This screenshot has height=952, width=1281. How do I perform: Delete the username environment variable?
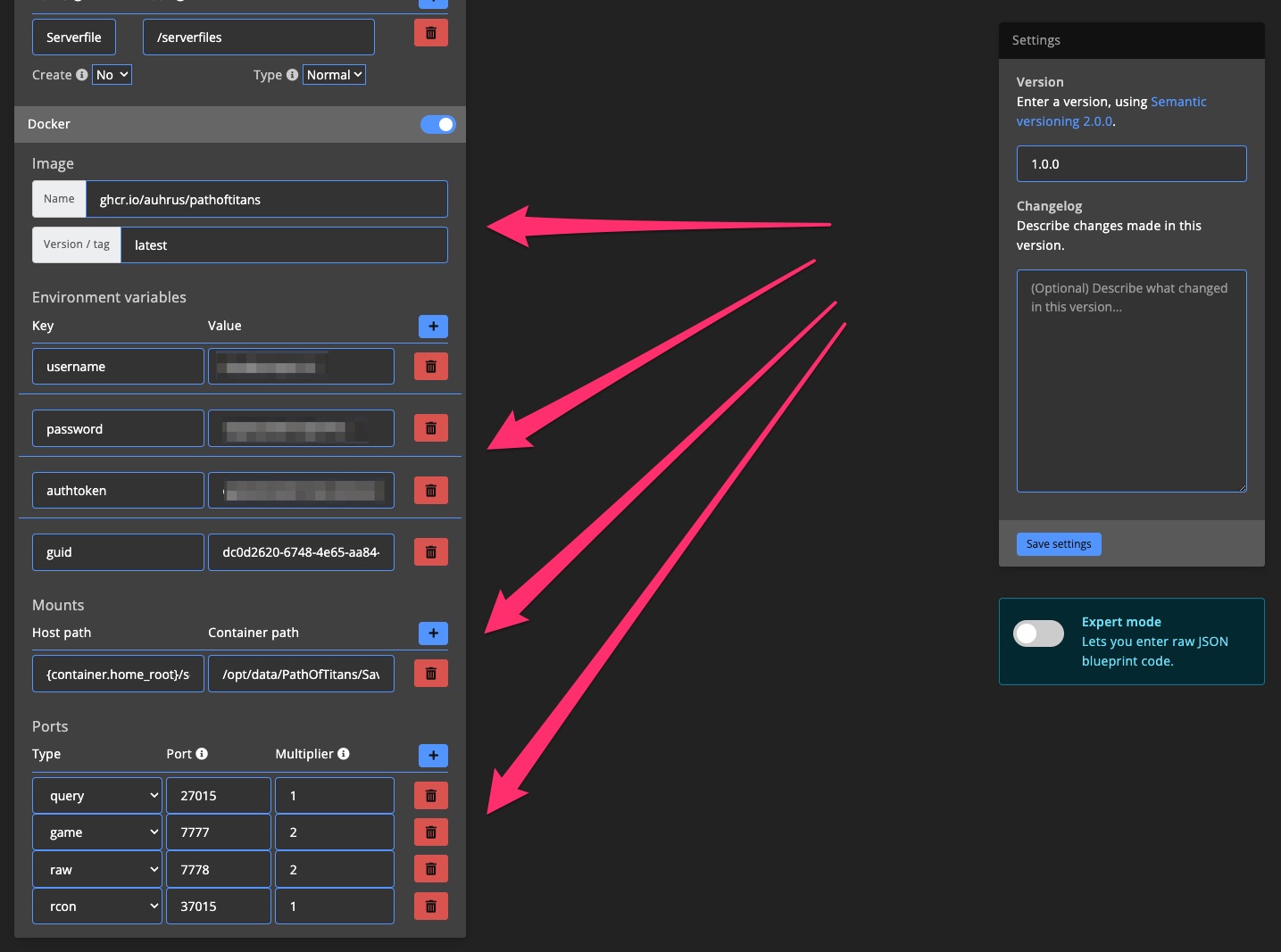click(x=430, y=366)
